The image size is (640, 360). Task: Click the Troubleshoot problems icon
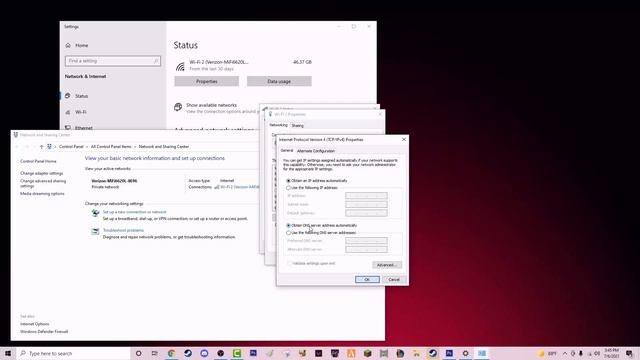click(x=95, y=231)
